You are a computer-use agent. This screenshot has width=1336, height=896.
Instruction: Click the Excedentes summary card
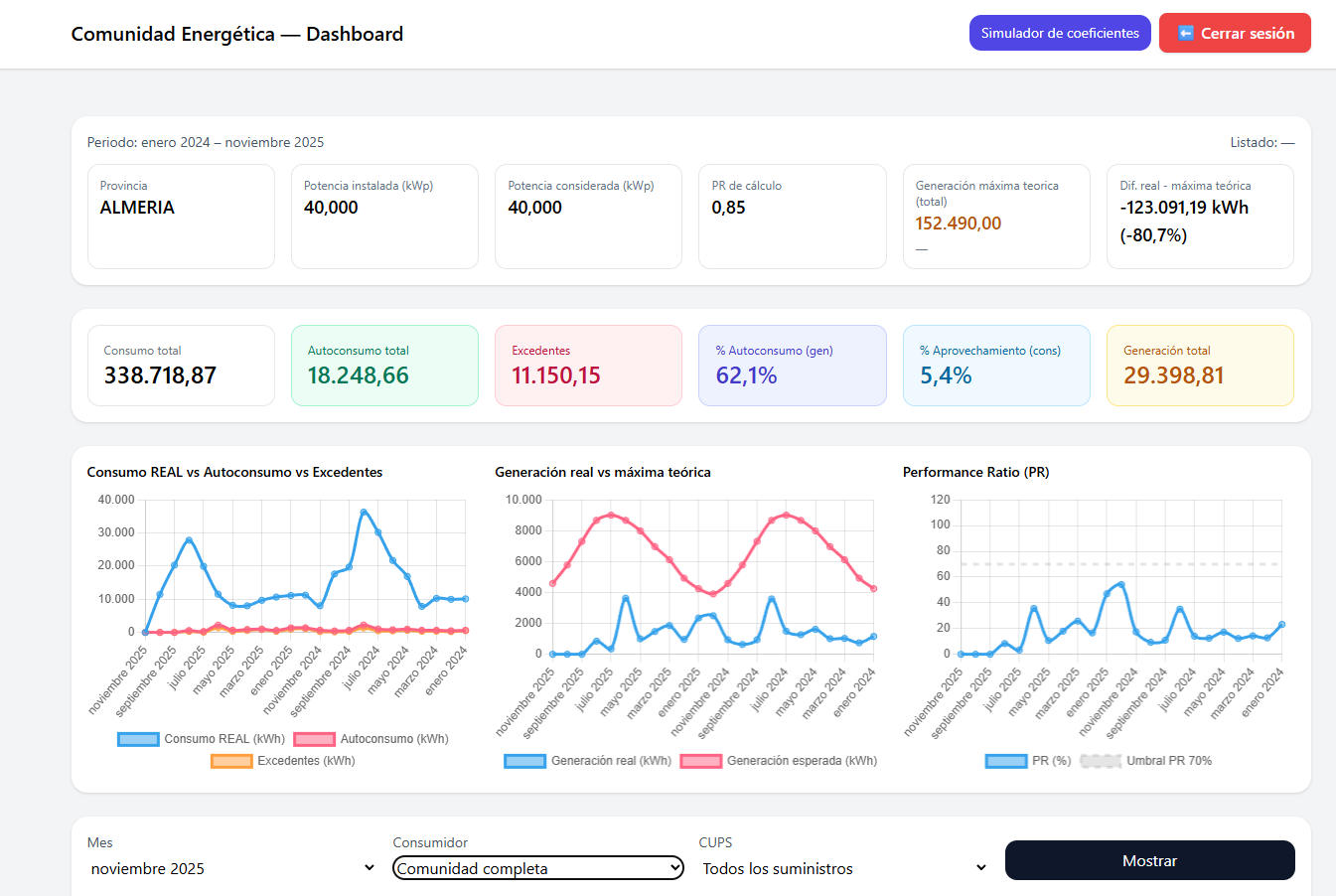(x=588, y=366)
